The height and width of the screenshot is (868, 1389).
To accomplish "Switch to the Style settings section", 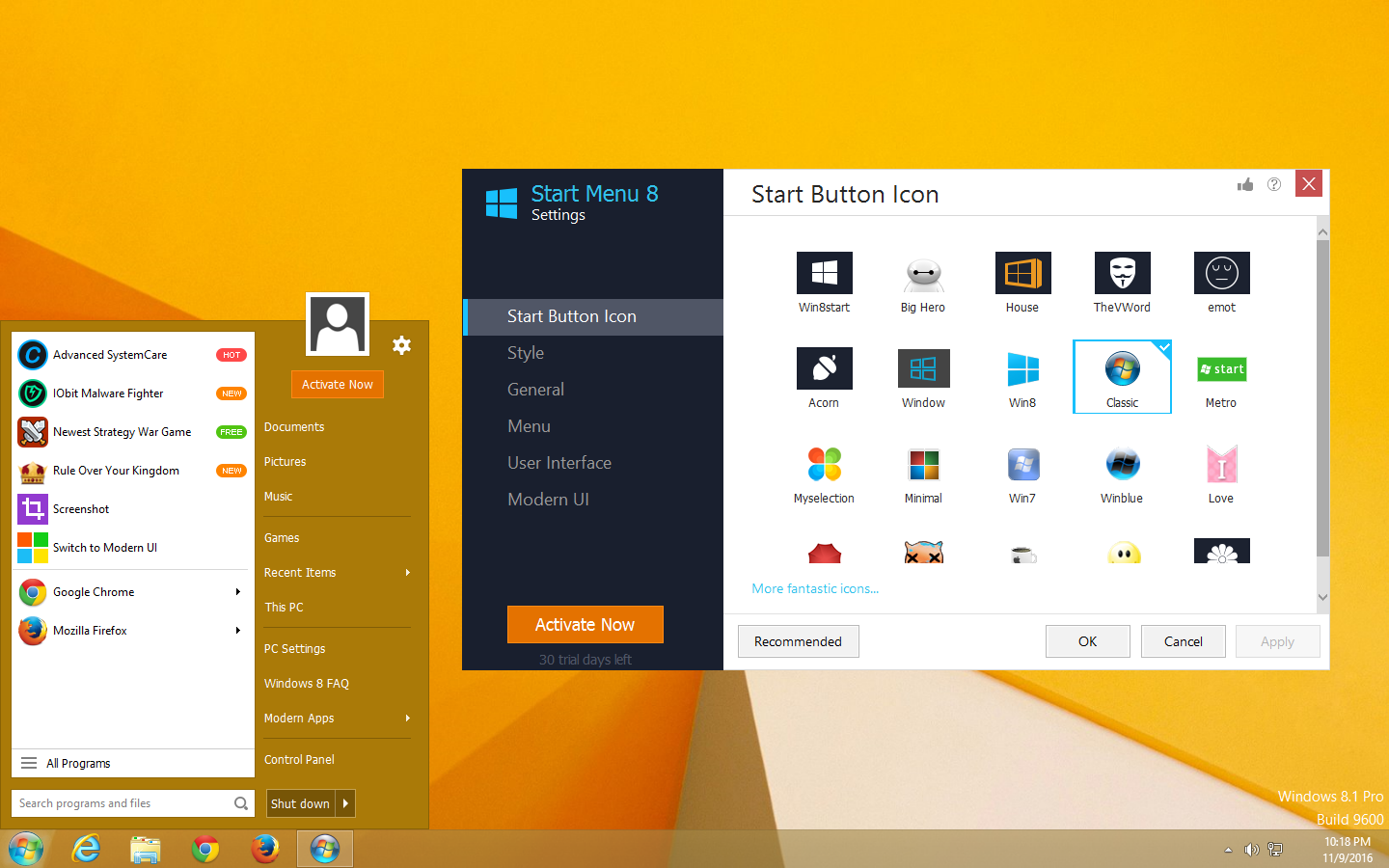I will point(526,352).
